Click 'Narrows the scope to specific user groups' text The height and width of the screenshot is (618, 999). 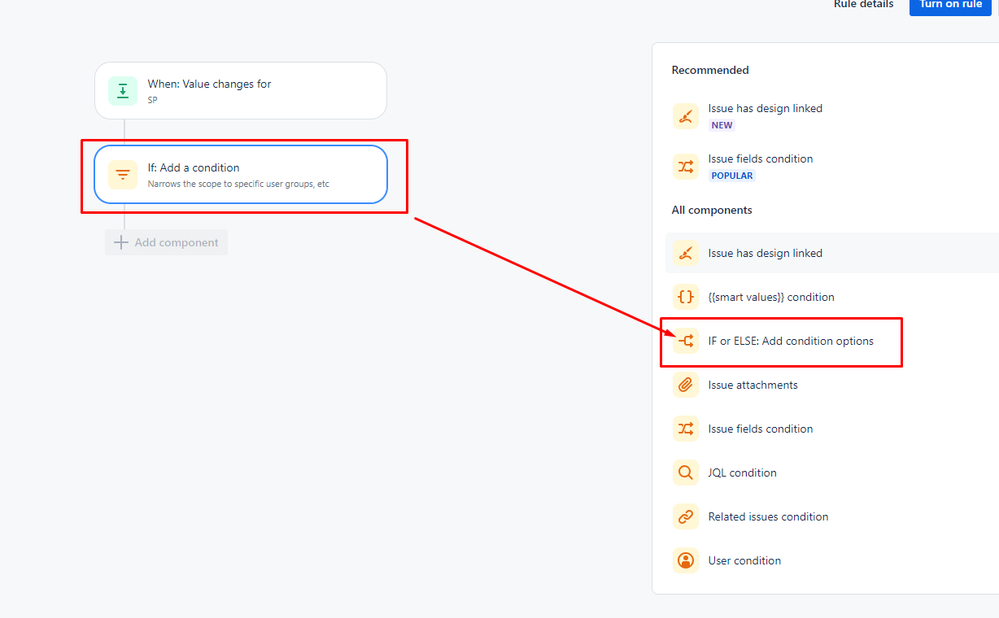point(238,184)
